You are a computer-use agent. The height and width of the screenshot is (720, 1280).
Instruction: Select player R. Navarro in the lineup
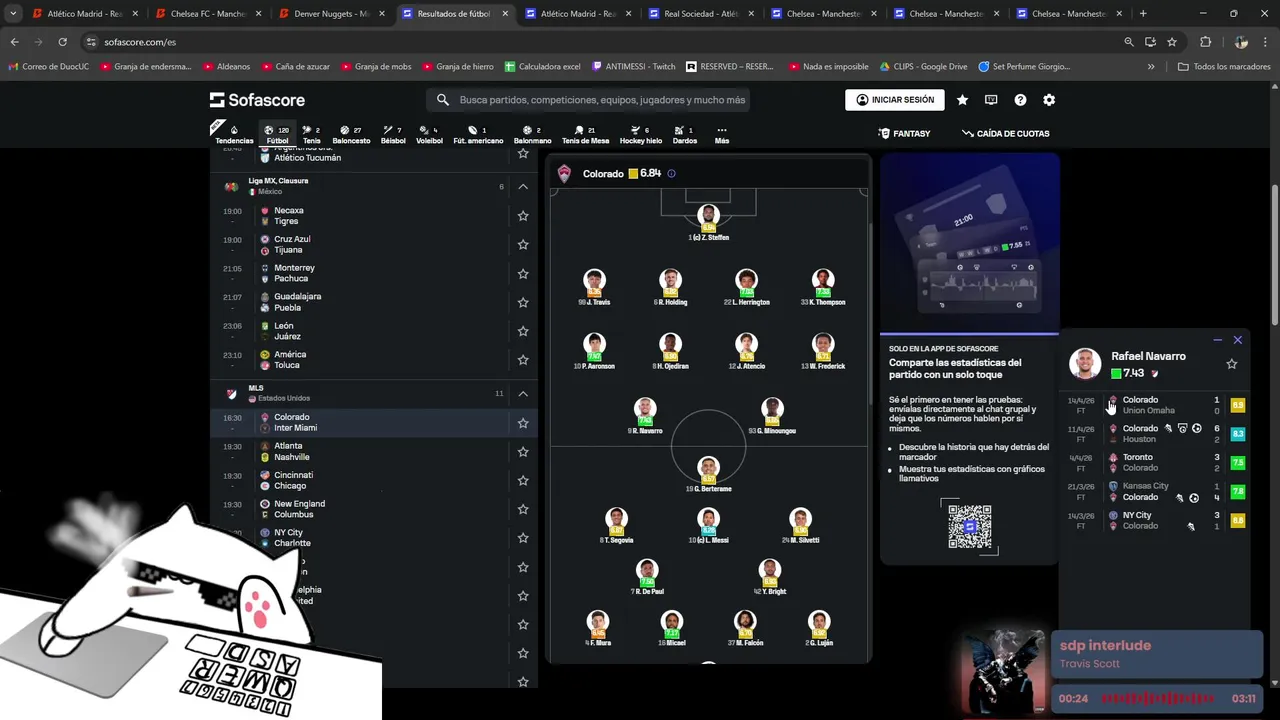(645, 415)
